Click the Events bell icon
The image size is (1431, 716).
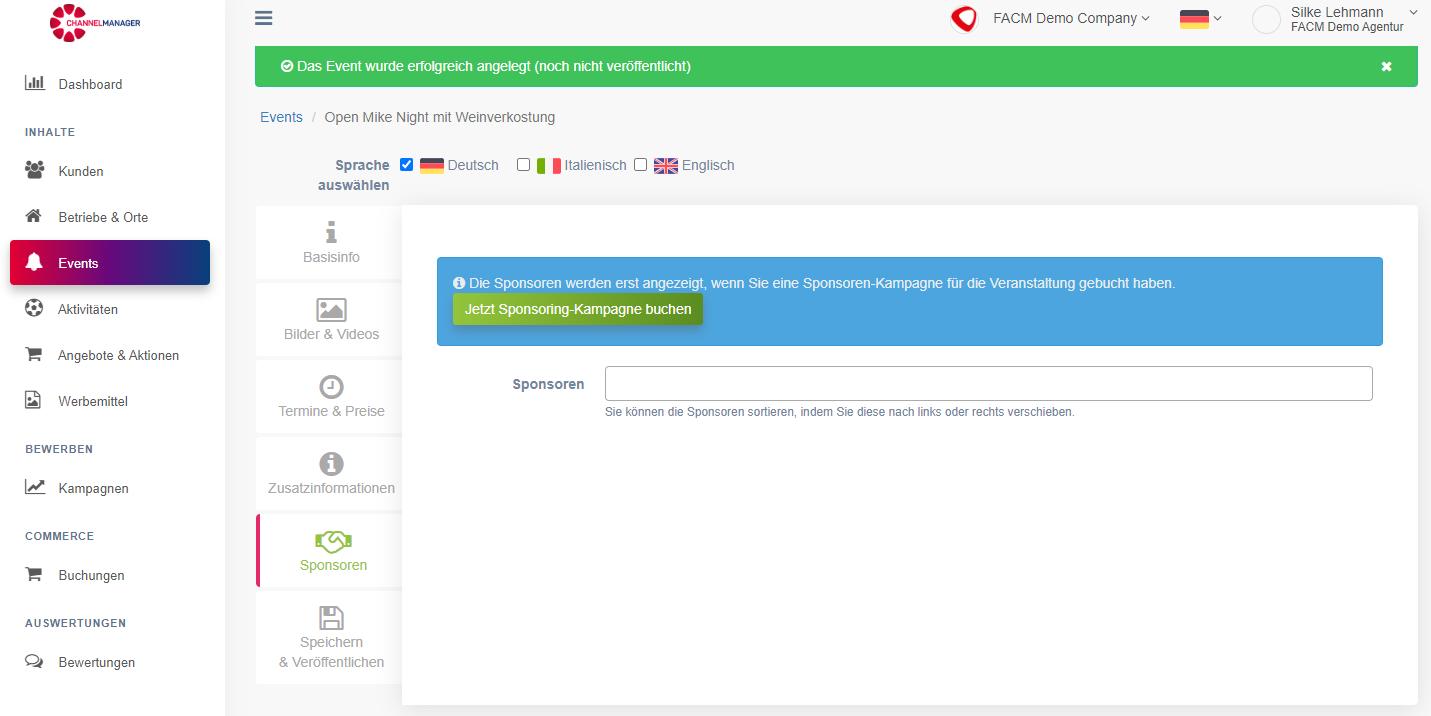[x=34, y=263]
